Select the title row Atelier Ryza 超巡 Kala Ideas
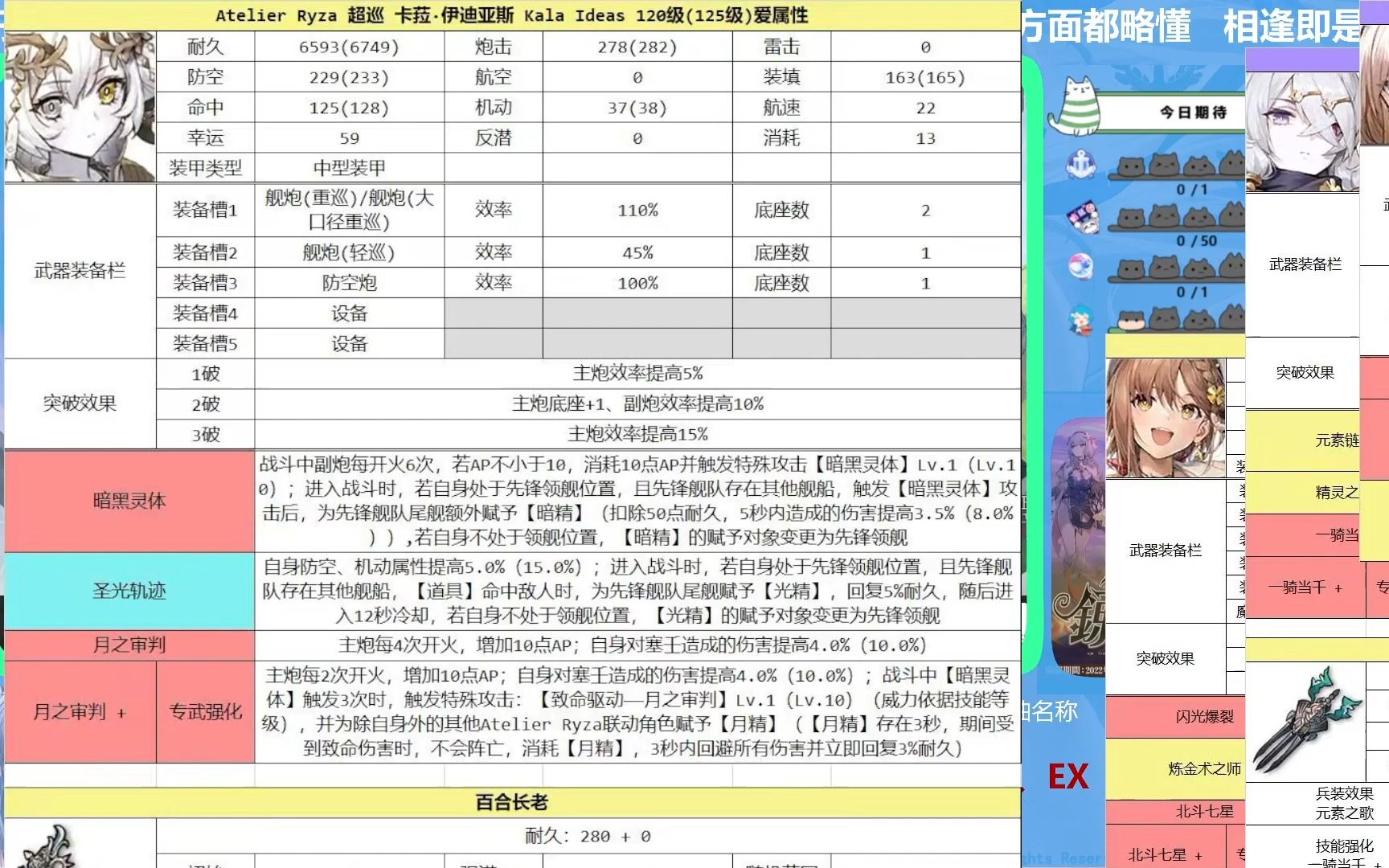Viewport: 1389px width, 868px height. (x=512, y=16)
